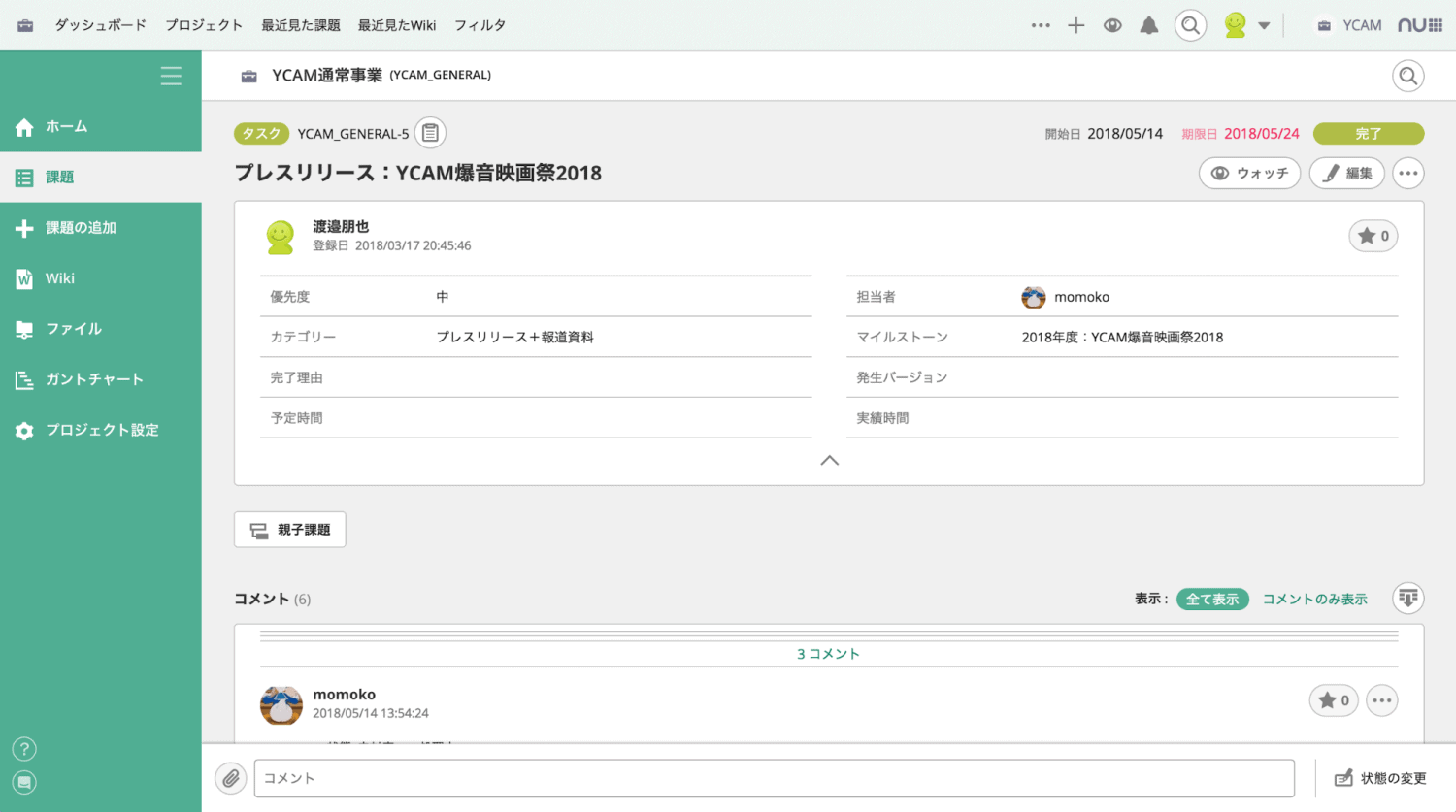Select 課題の追加 in sidebar
1456x812 pixels.
click(101, 227)
